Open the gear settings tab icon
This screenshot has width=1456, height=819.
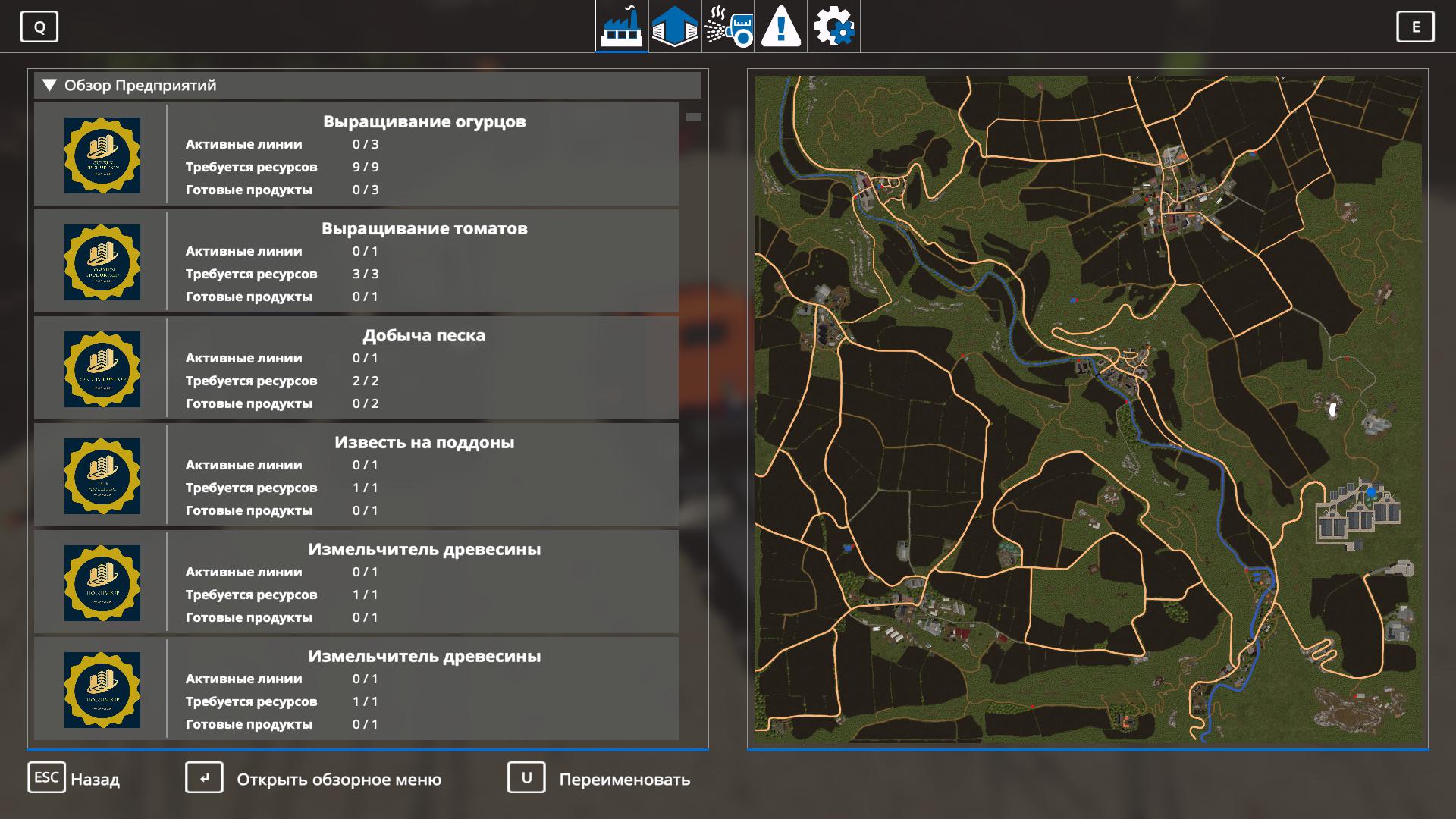833,27
